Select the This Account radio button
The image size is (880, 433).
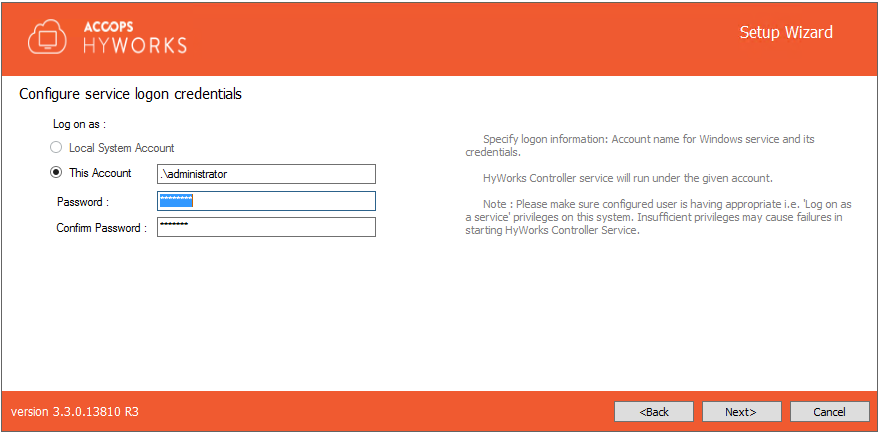tap(56, 173)
